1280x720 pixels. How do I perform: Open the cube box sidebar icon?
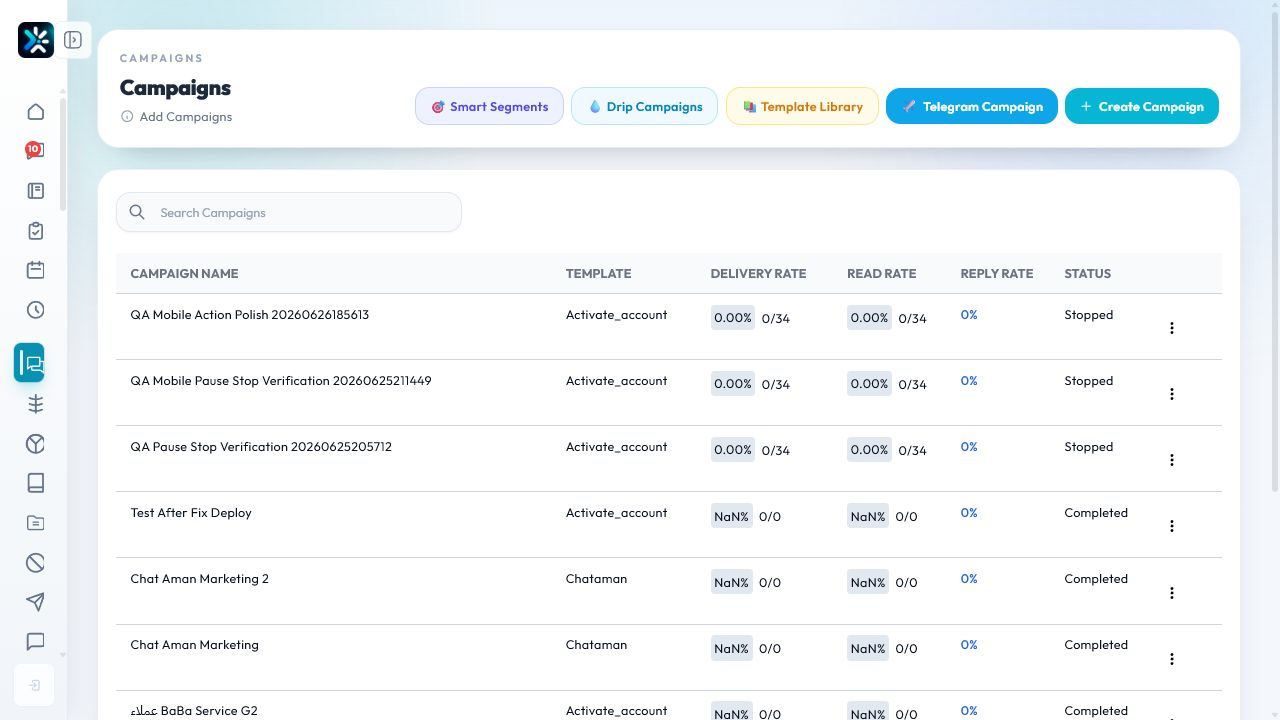[x=36, y=444]
